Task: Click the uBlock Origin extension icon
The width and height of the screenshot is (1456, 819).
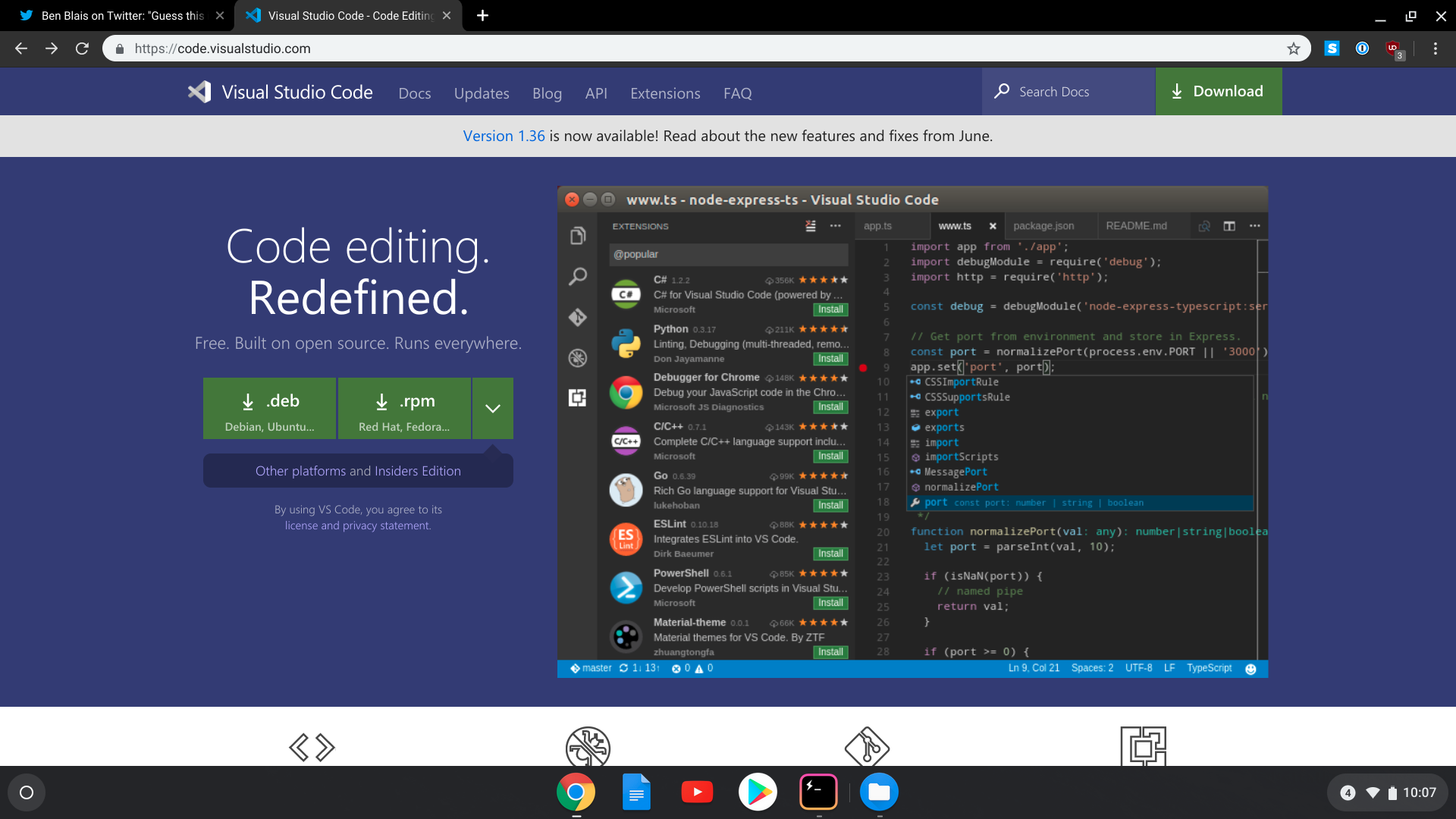Action: (x=1394, y=49)
